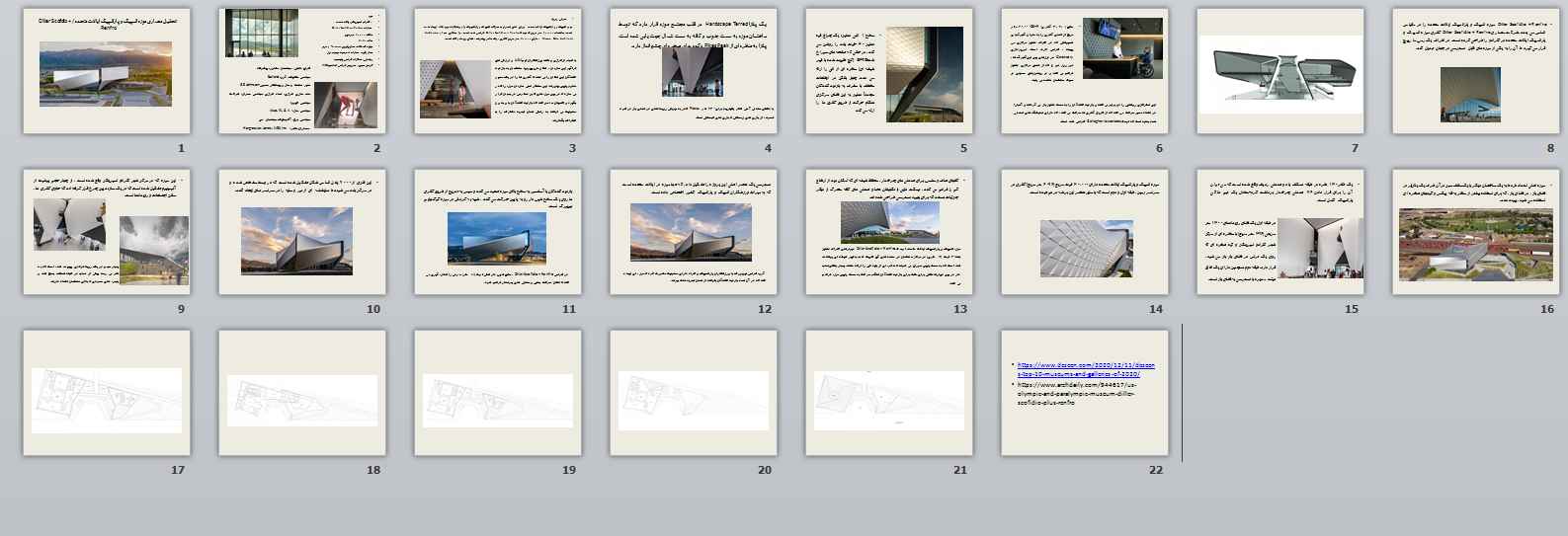Click slide 17 floor plan thumbnail
This screenshot has width=1568, height=536.
point(107,393)
